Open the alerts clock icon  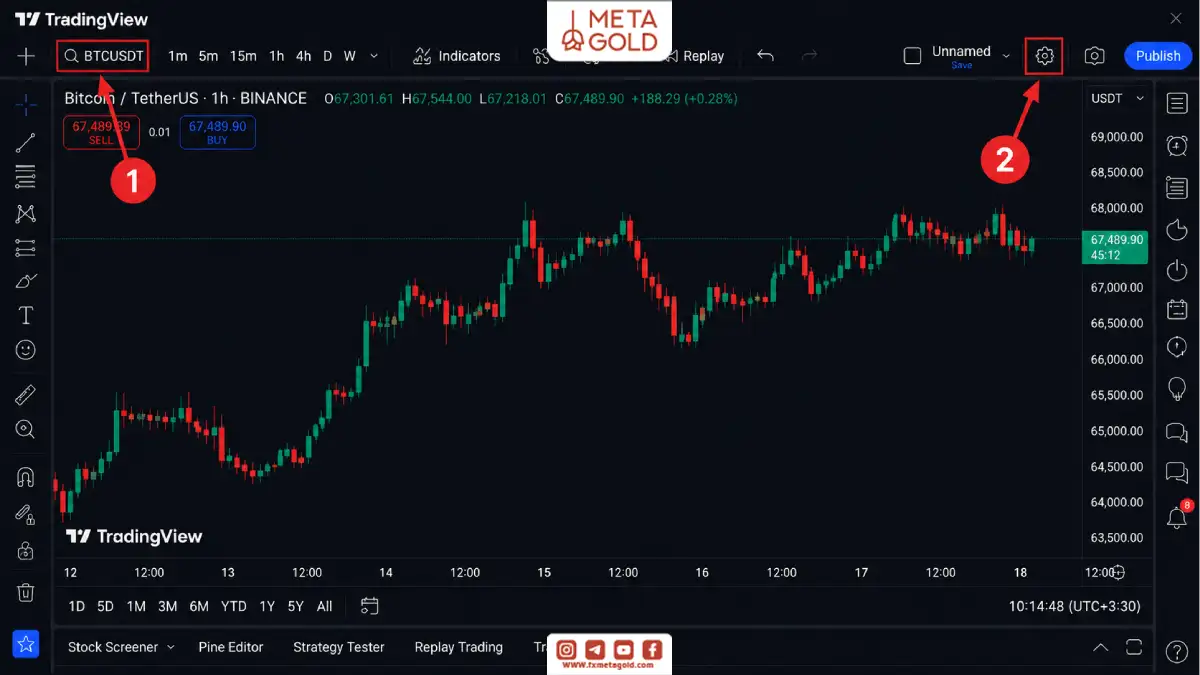click(1177, 145)
